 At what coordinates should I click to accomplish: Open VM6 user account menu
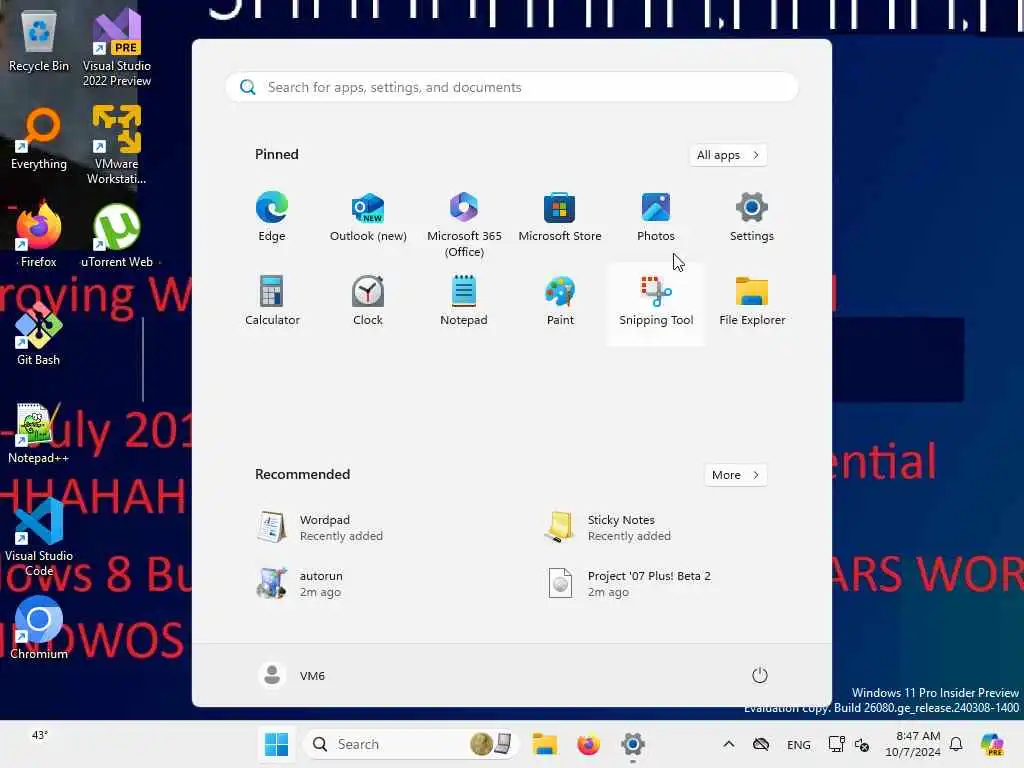coord(292,675)
